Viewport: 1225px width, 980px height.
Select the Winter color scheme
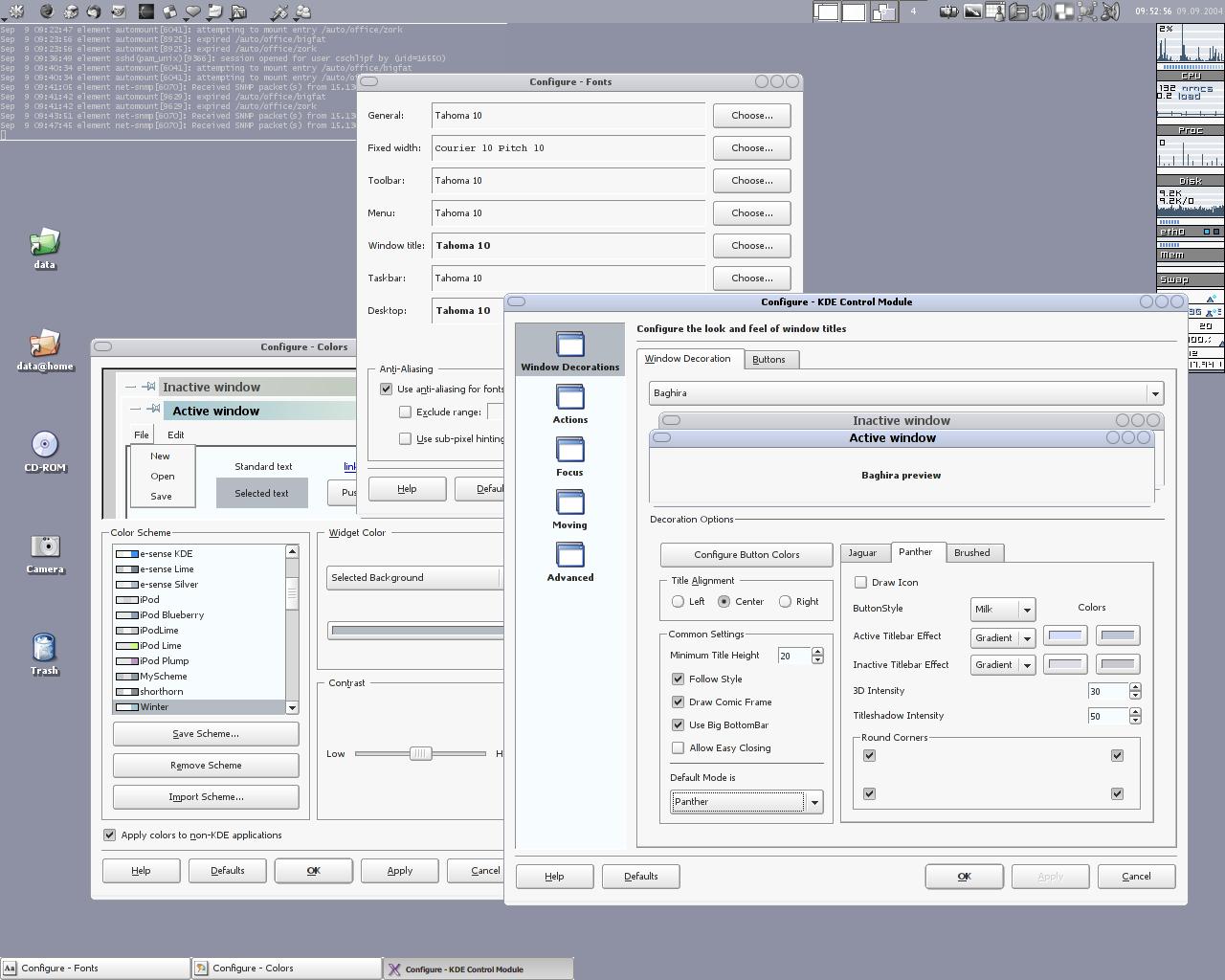coord(199,707)
